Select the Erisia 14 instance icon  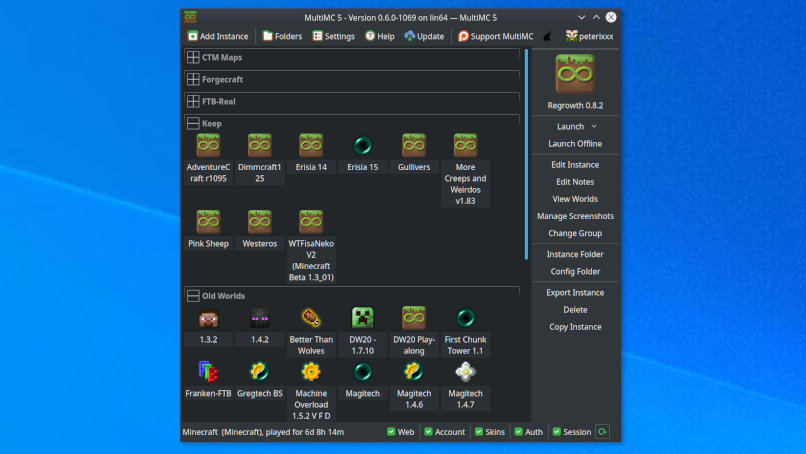coord(311,146)
